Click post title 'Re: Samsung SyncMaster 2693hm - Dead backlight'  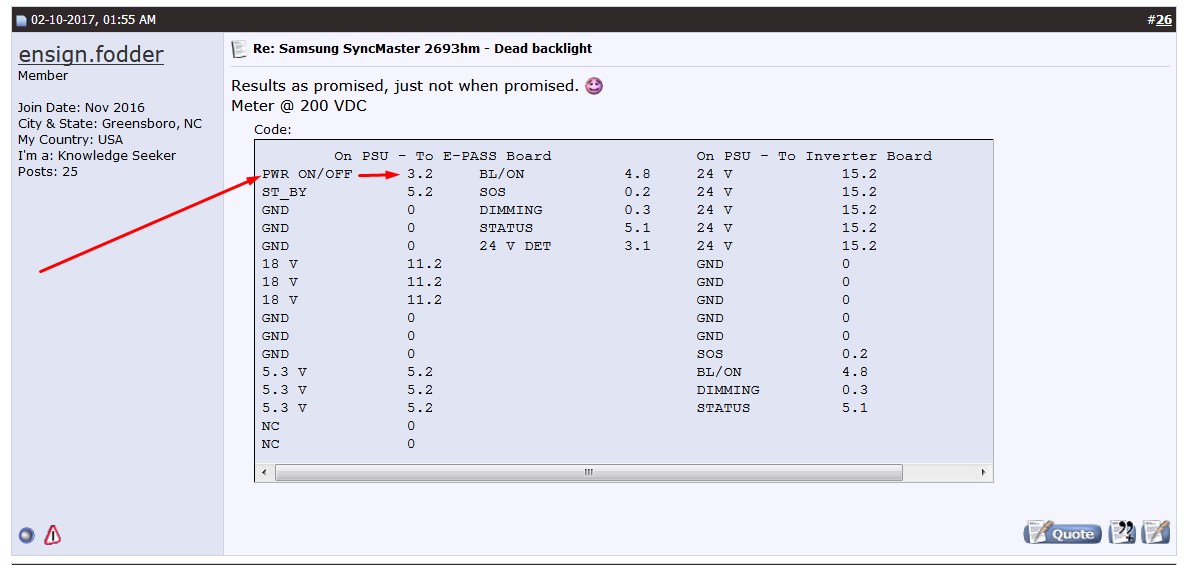[422, 49]
